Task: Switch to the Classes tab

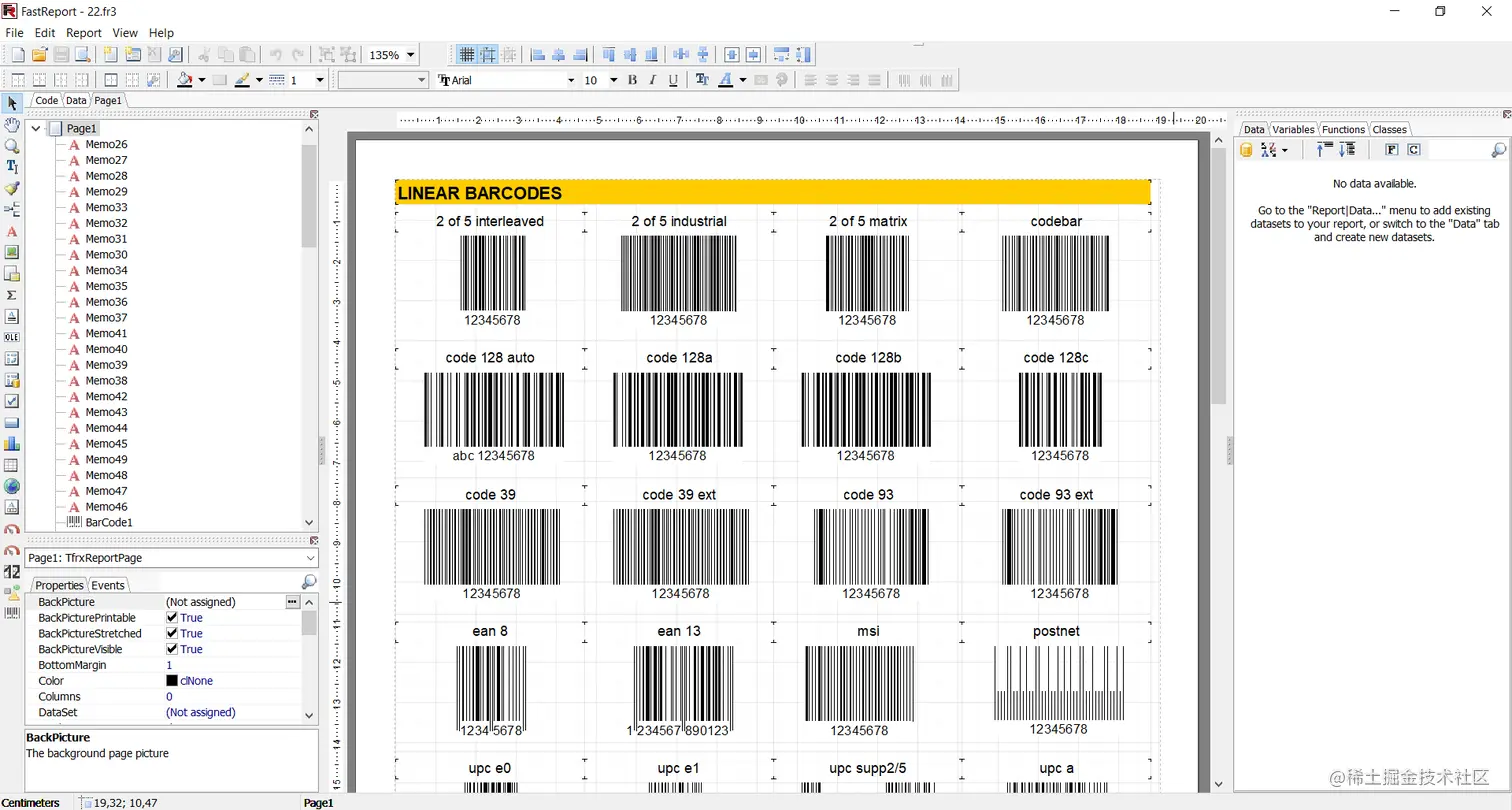Action: [1389, 129]
